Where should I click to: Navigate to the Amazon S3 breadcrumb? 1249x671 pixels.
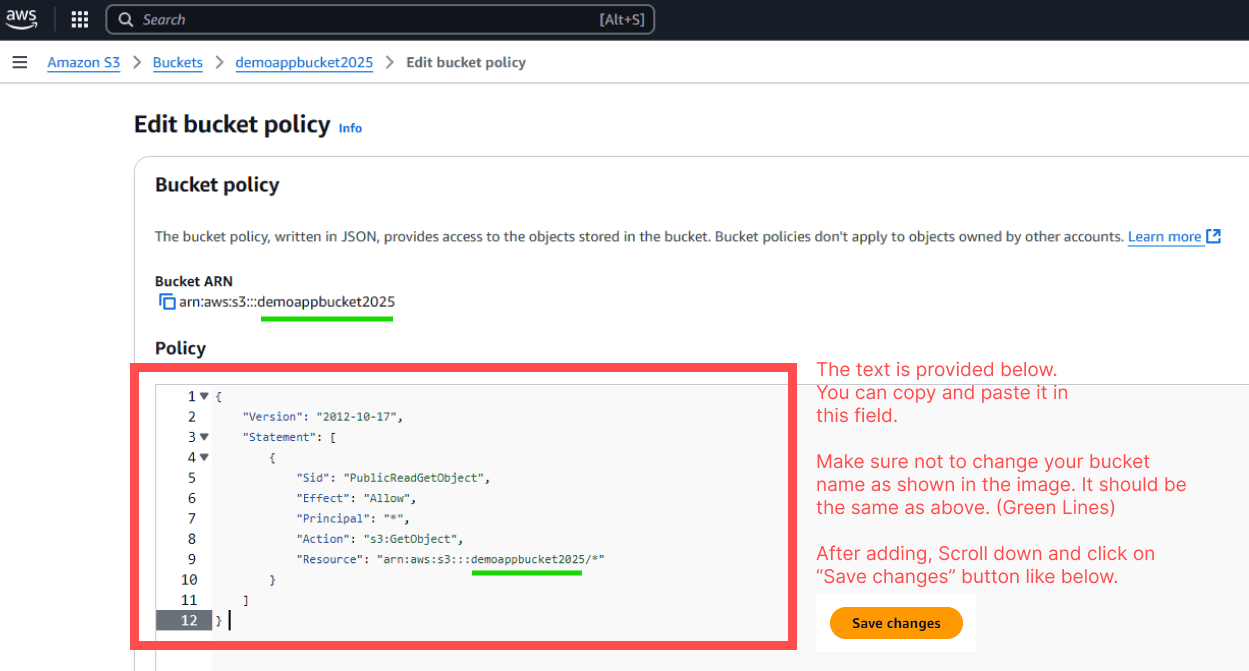tap(83, 62)
